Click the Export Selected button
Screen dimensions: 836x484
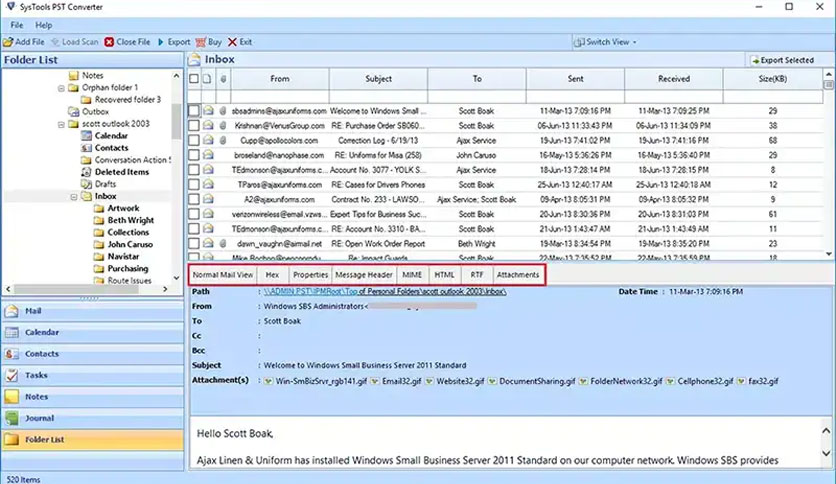coord(782,60)
